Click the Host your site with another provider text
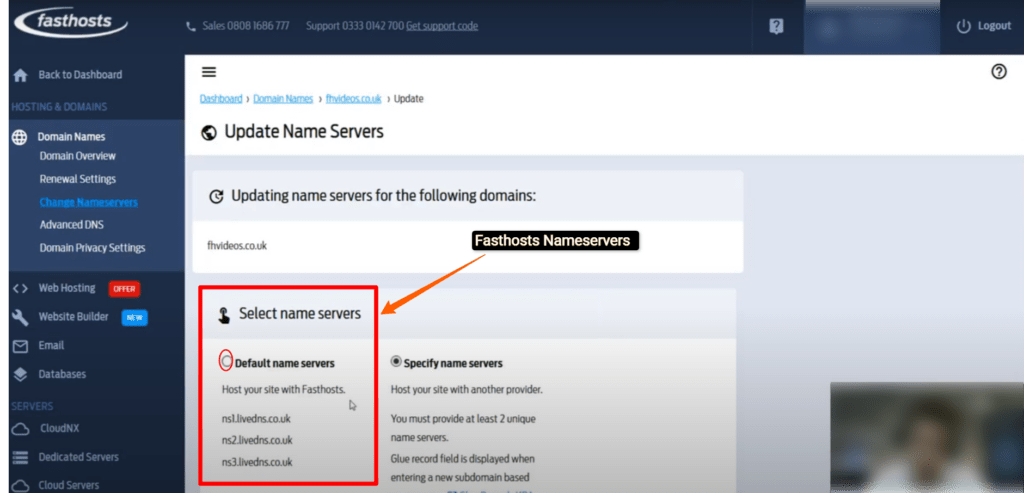 (x=467, y=390)
